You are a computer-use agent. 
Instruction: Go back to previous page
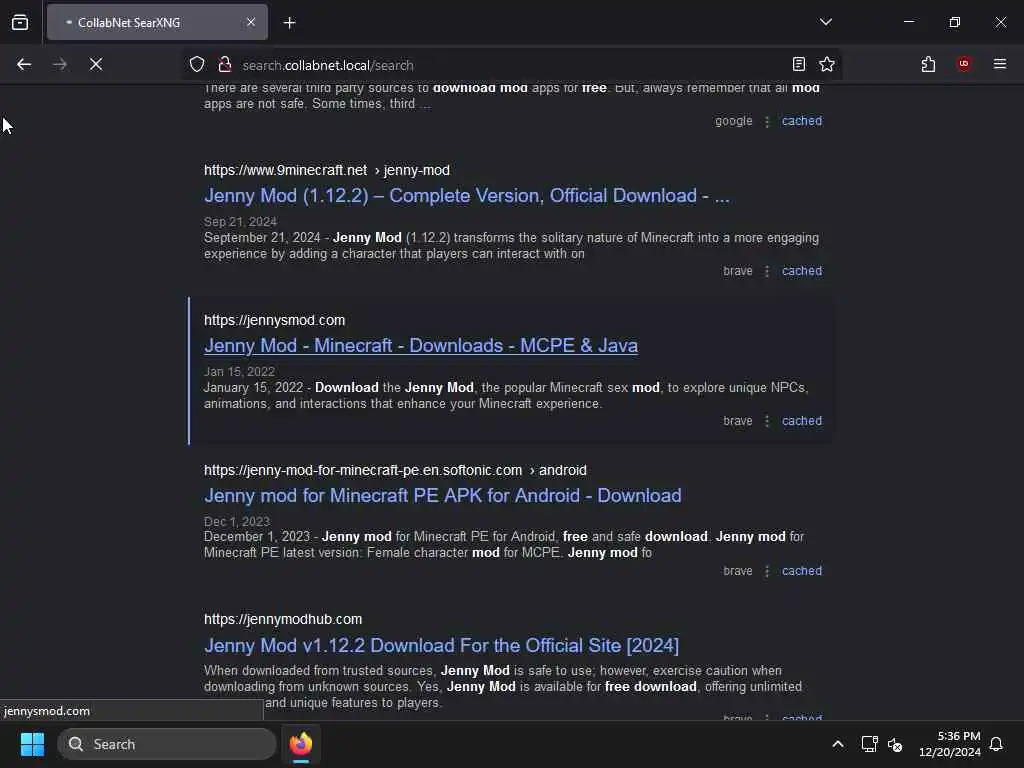pos(24,64)
